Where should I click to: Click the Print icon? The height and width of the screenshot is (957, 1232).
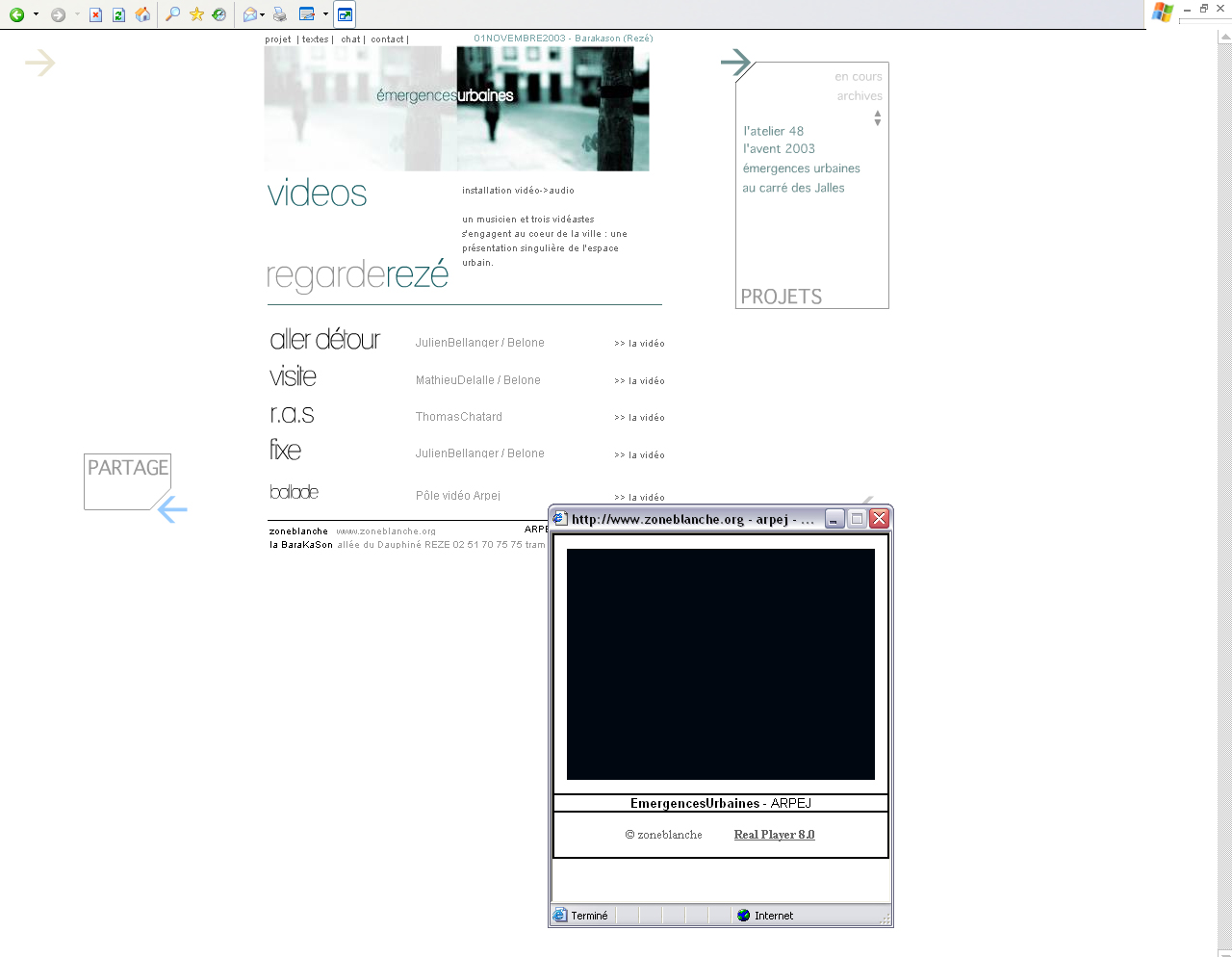point(279,14)
